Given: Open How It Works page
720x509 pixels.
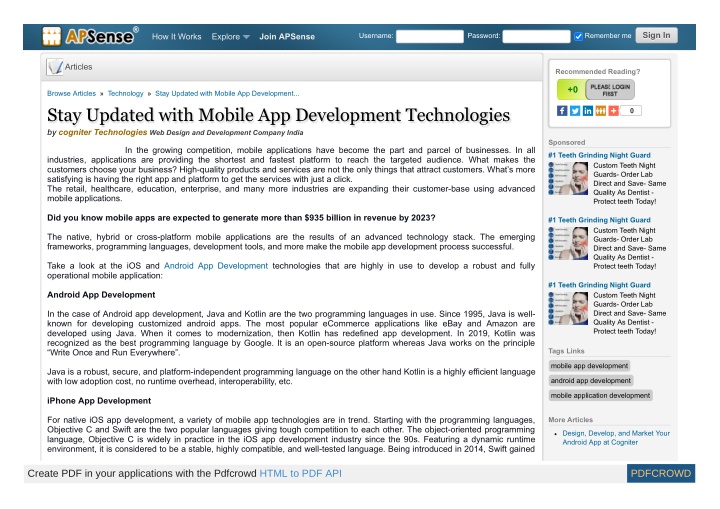Looking at the screenshot, I should point(176,37).
